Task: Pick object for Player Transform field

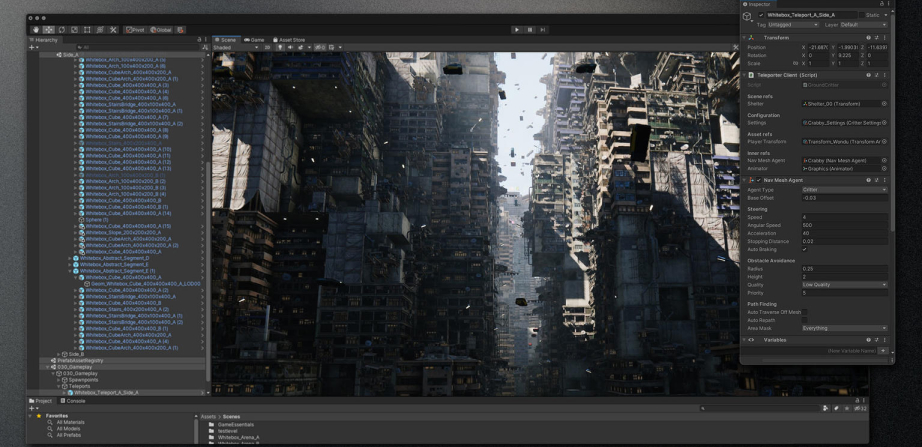Action: point(884,142)
